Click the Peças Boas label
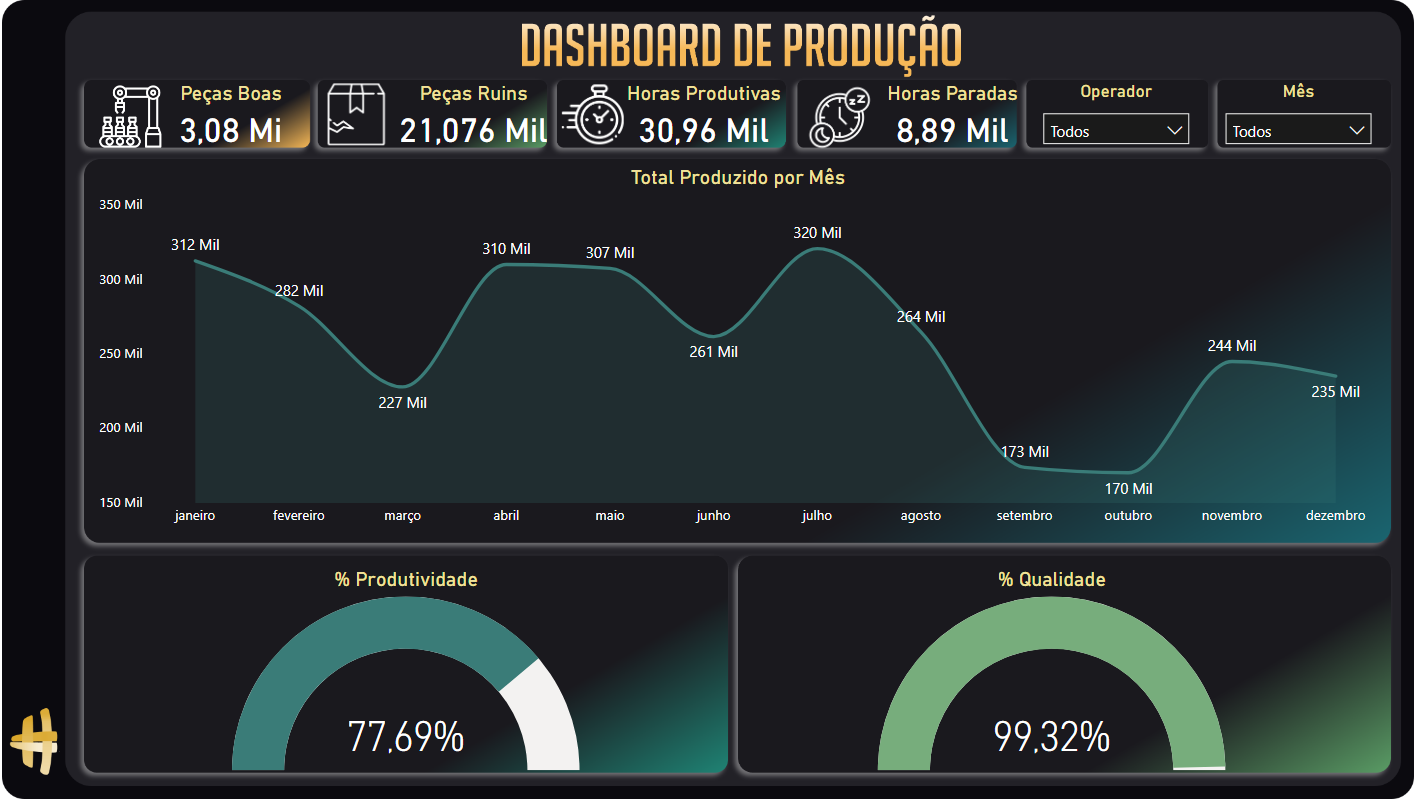The image size is (1415, 799). pyautogui.click(x=231, y=94)
